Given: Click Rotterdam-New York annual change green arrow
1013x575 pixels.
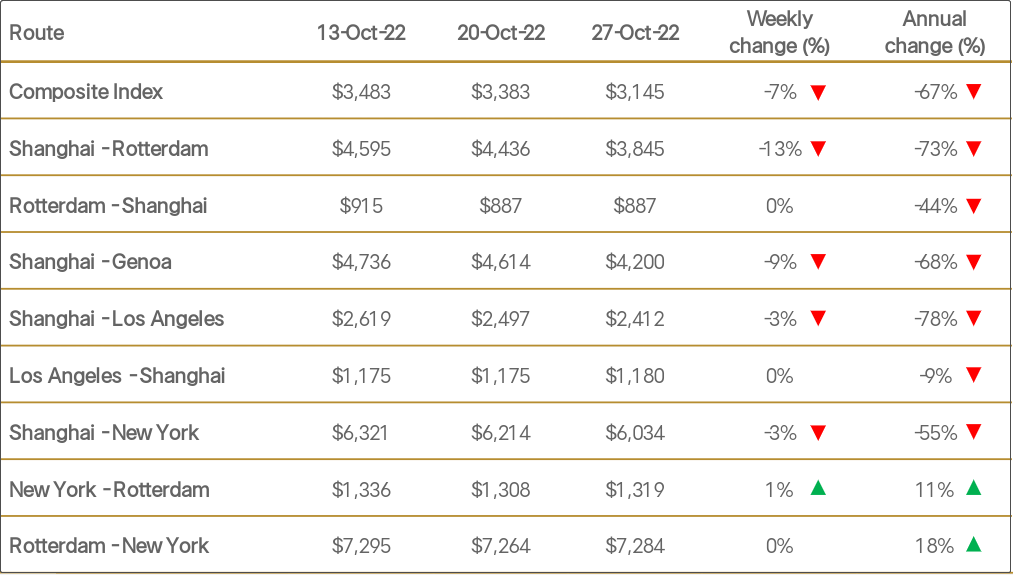Looking at the screenshot, I should [974, 545].
